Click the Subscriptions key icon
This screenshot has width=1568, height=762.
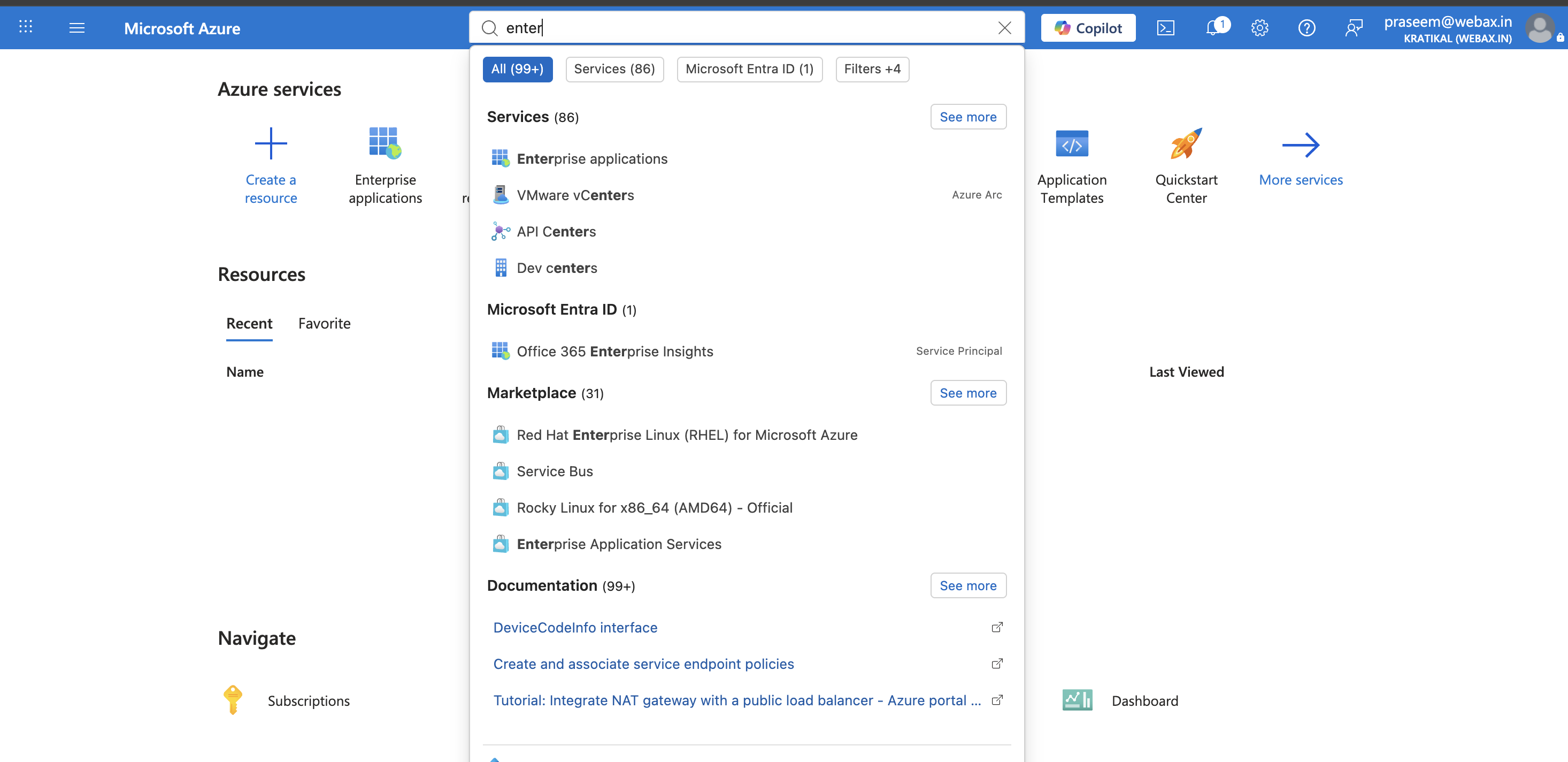[233, 700]
